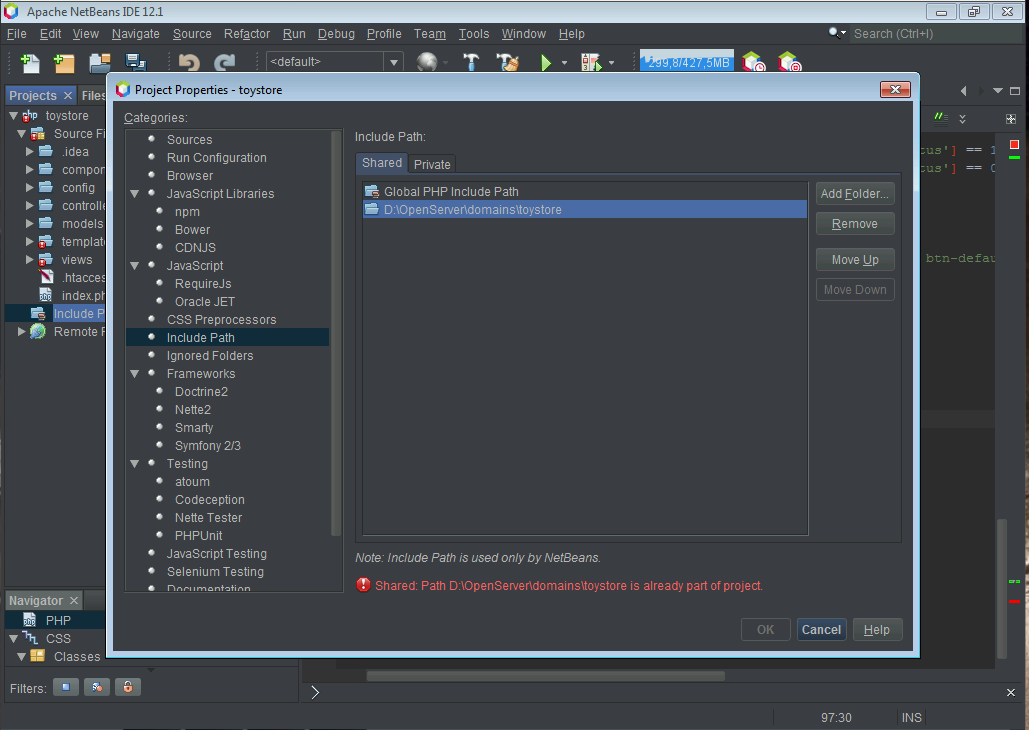Collapse the JavaScript Libraries category
This screenshot has height=730, width=1029.
(x=135, y=194)
